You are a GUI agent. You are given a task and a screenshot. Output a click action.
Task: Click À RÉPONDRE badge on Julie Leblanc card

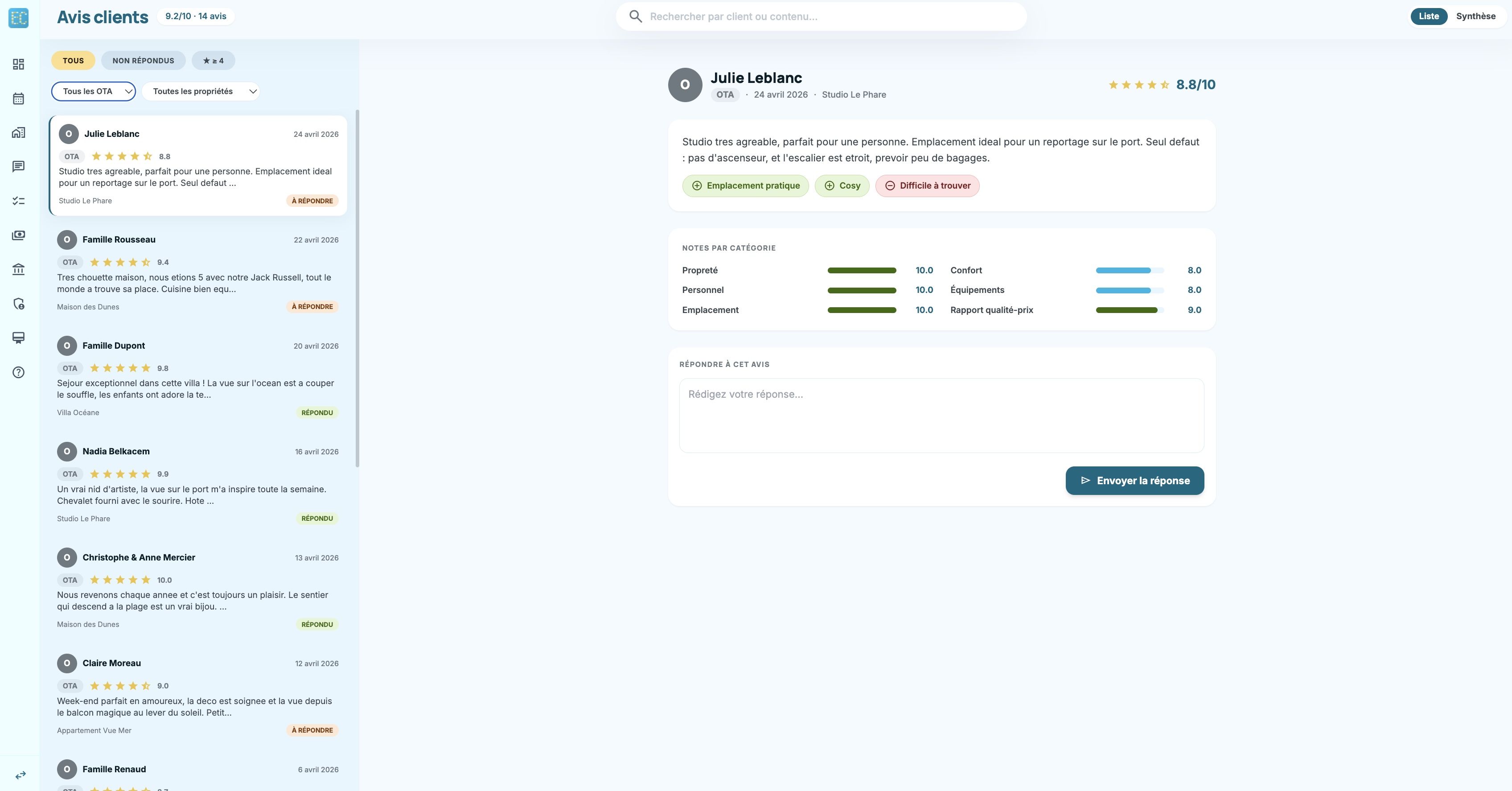point(312,201)
